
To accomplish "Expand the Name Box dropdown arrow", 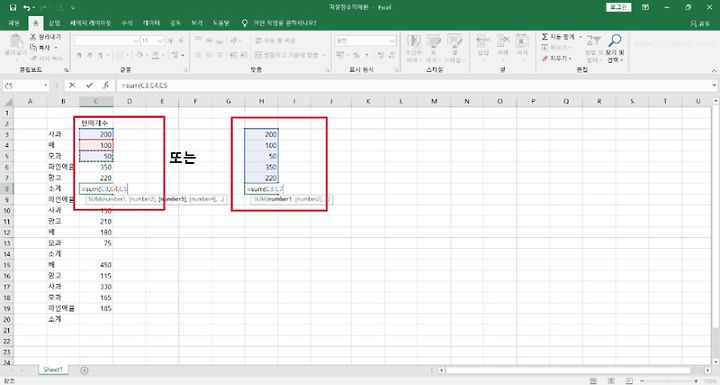I will click(45, 85).
